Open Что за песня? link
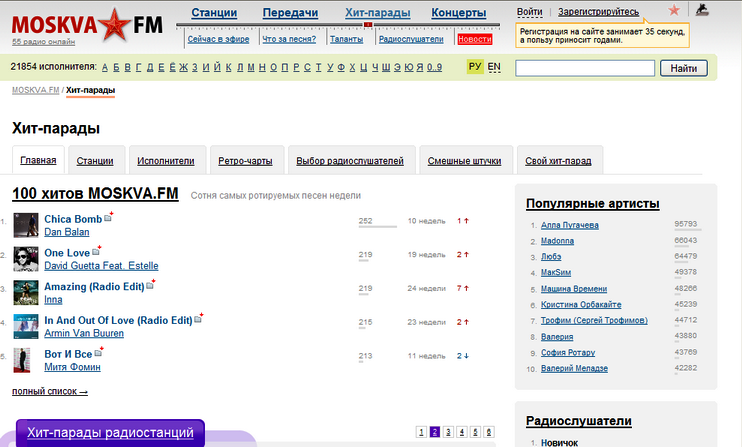This screenshot has width=742, height=447. pos(289,39)
